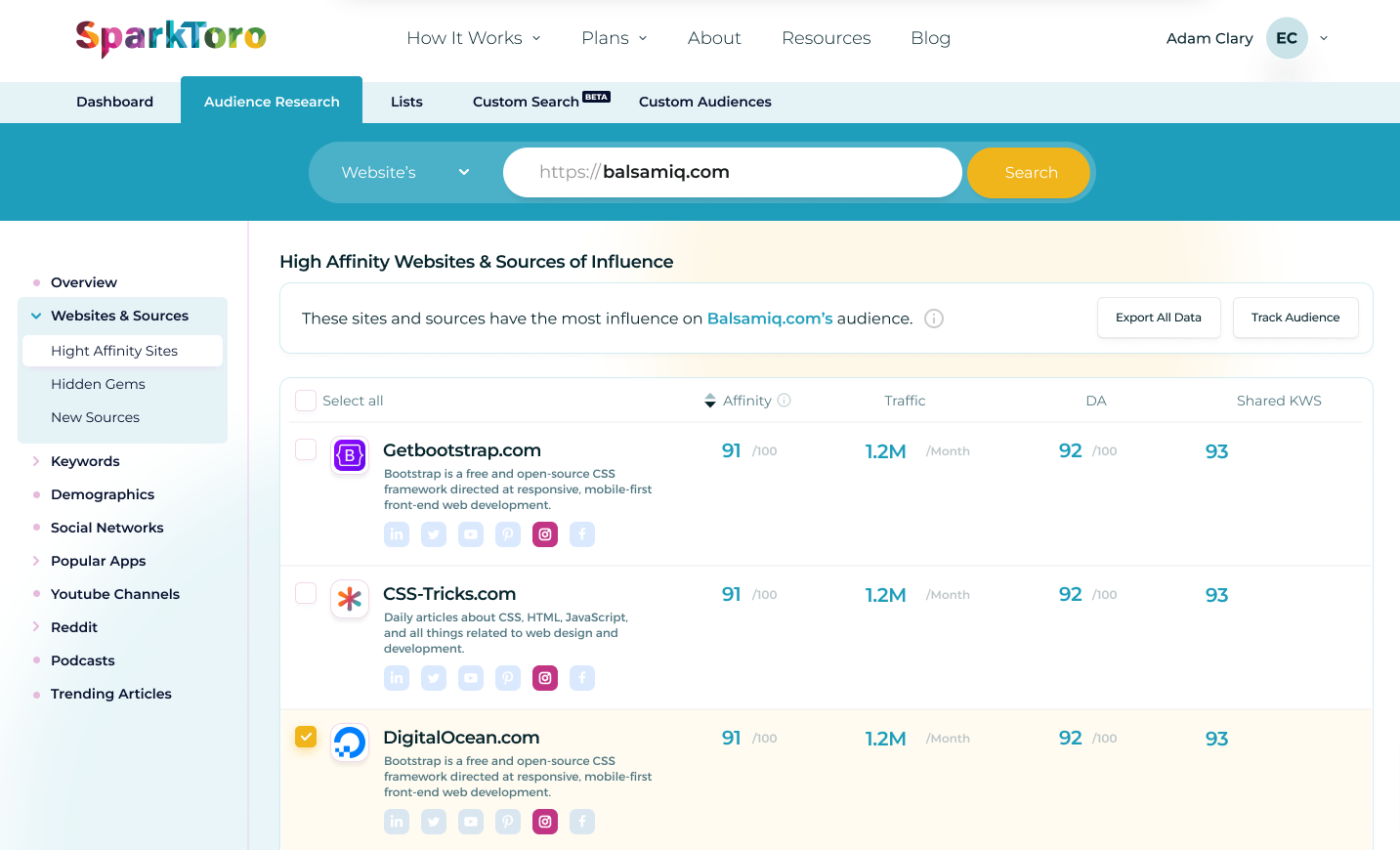Open DigitalOcean.com's Facebook icon
The width and height of the screenshot is (1400, 850).
coord(582,822)
